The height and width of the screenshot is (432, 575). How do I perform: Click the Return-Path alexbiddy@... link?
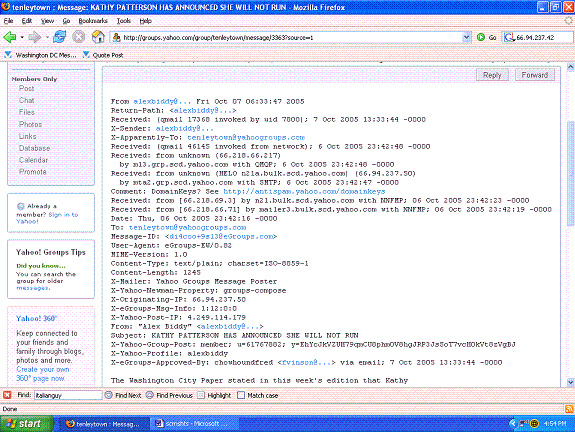[x=203, y=110]
